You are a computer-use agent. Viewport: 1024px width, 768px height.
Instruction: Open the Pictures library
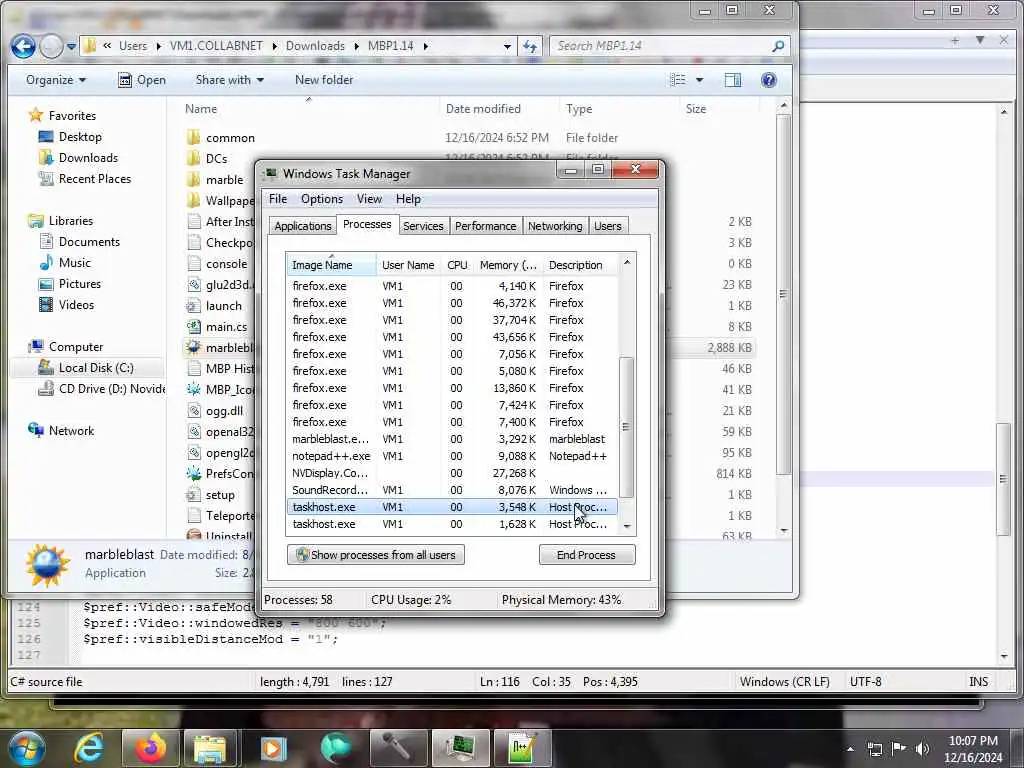(x=80, y=283)
